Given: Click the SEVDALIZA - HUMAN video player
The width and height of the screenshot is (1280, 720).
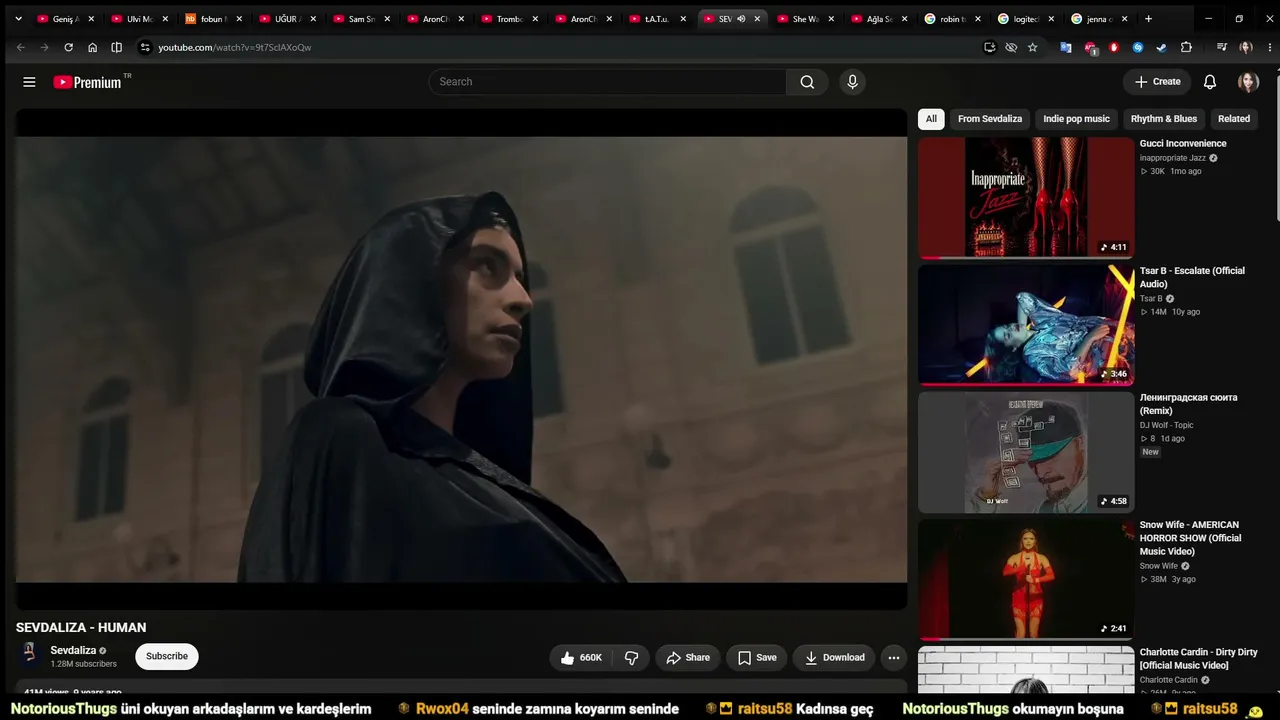Looking at the screenshot, I should click(x=461, y=359).
